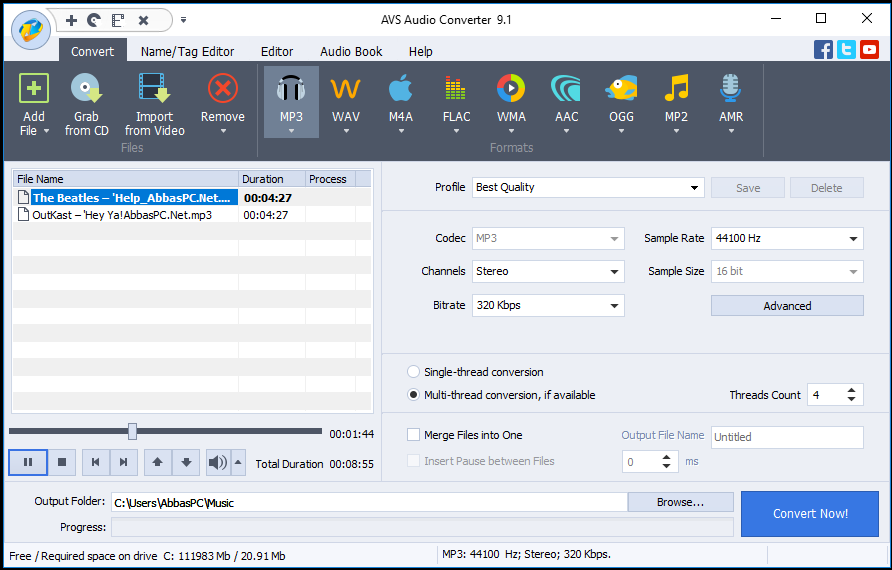The image size is (892, 570).
Task: Select FLAC output format
Action: click(456, 101)
